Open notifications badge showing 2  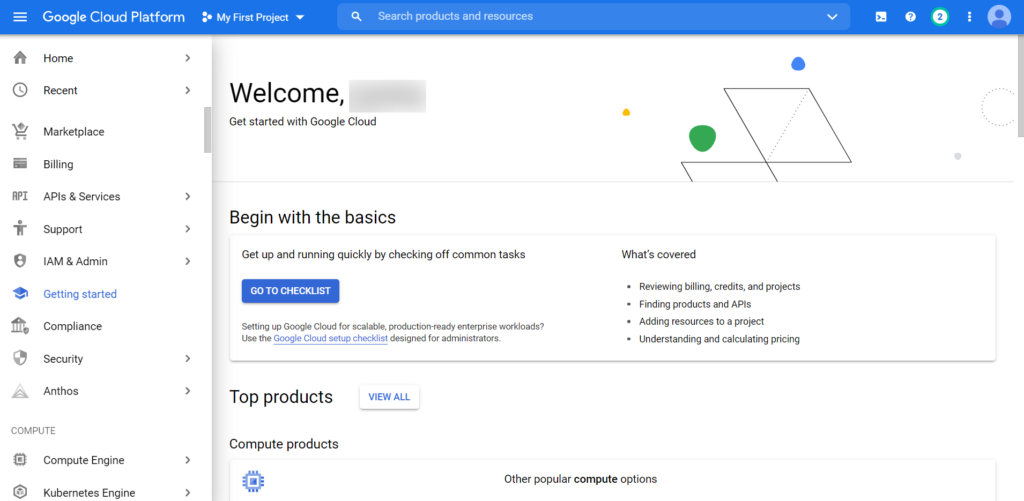tap(940, 17)
